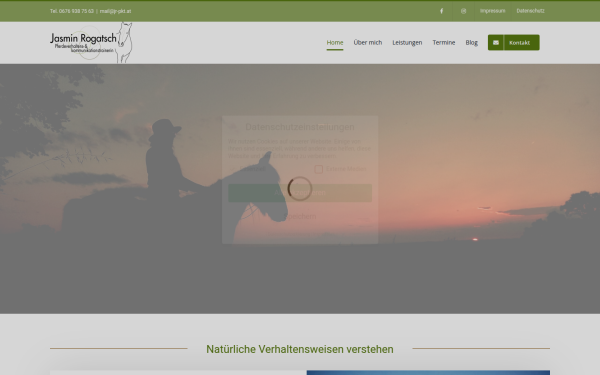Open the Blog menu item
Screen dimensions: 600x375
tap(471, 42)
